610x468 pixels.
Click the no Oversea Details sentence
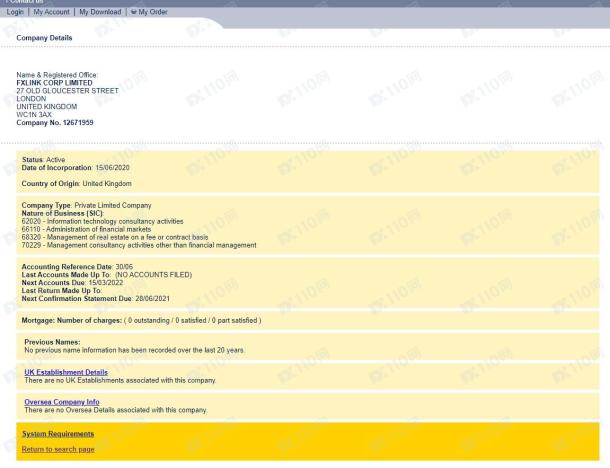click(116, 410)
